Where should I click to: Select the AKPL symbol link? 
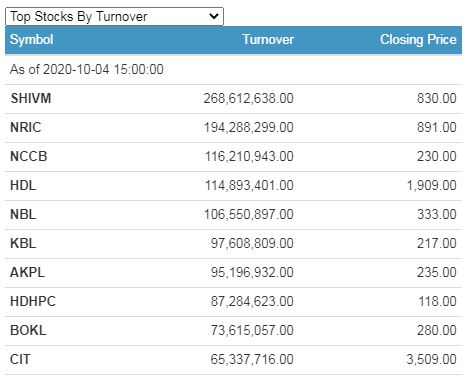pos(27,272)
